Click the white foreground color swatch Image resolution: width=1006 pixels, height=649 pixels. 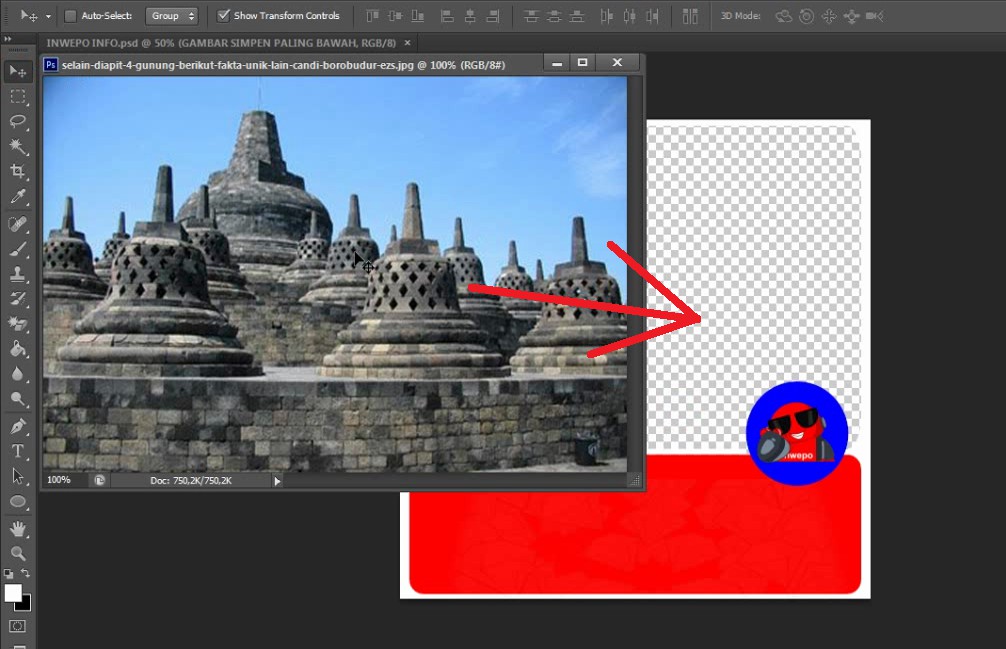[x=12, y=592]
